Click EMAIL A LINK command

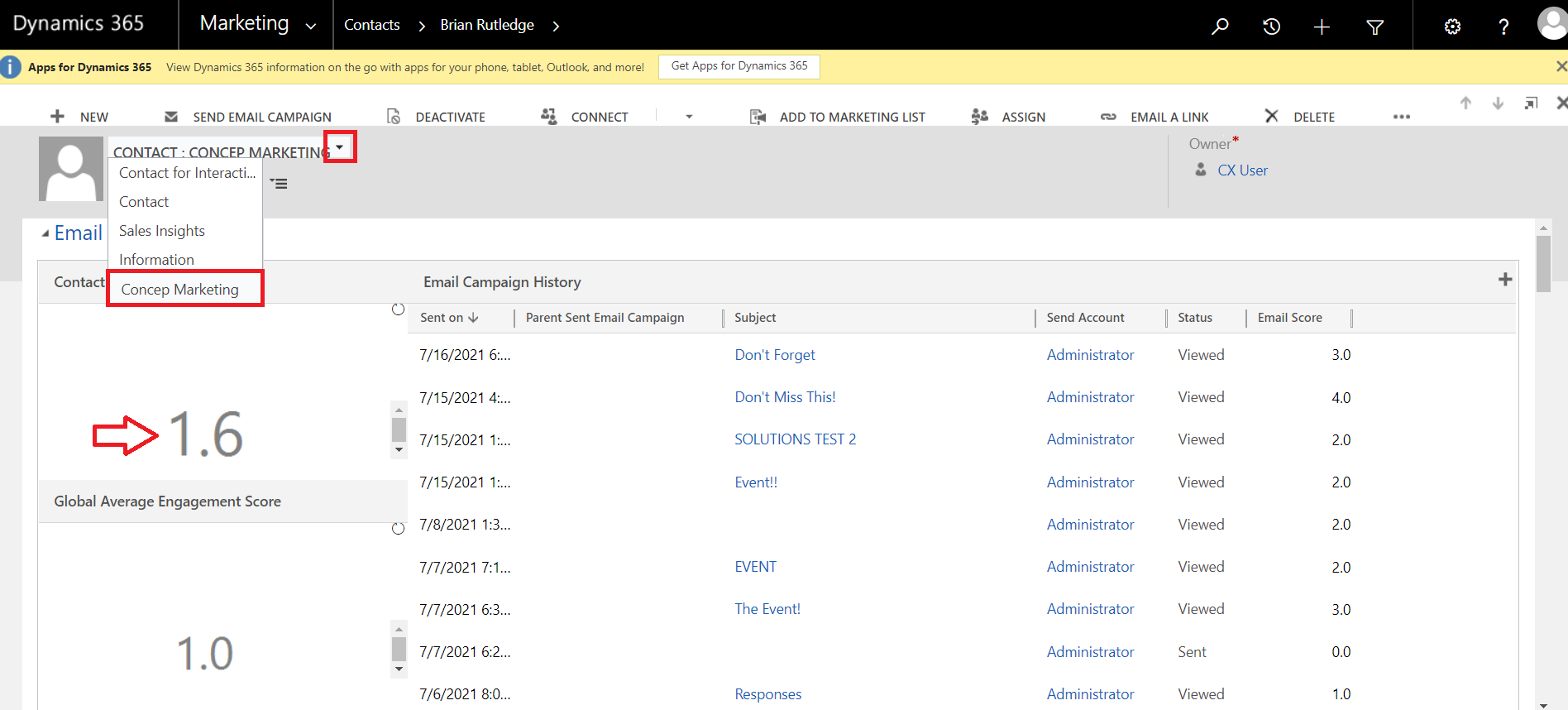tap(1154, 117)
